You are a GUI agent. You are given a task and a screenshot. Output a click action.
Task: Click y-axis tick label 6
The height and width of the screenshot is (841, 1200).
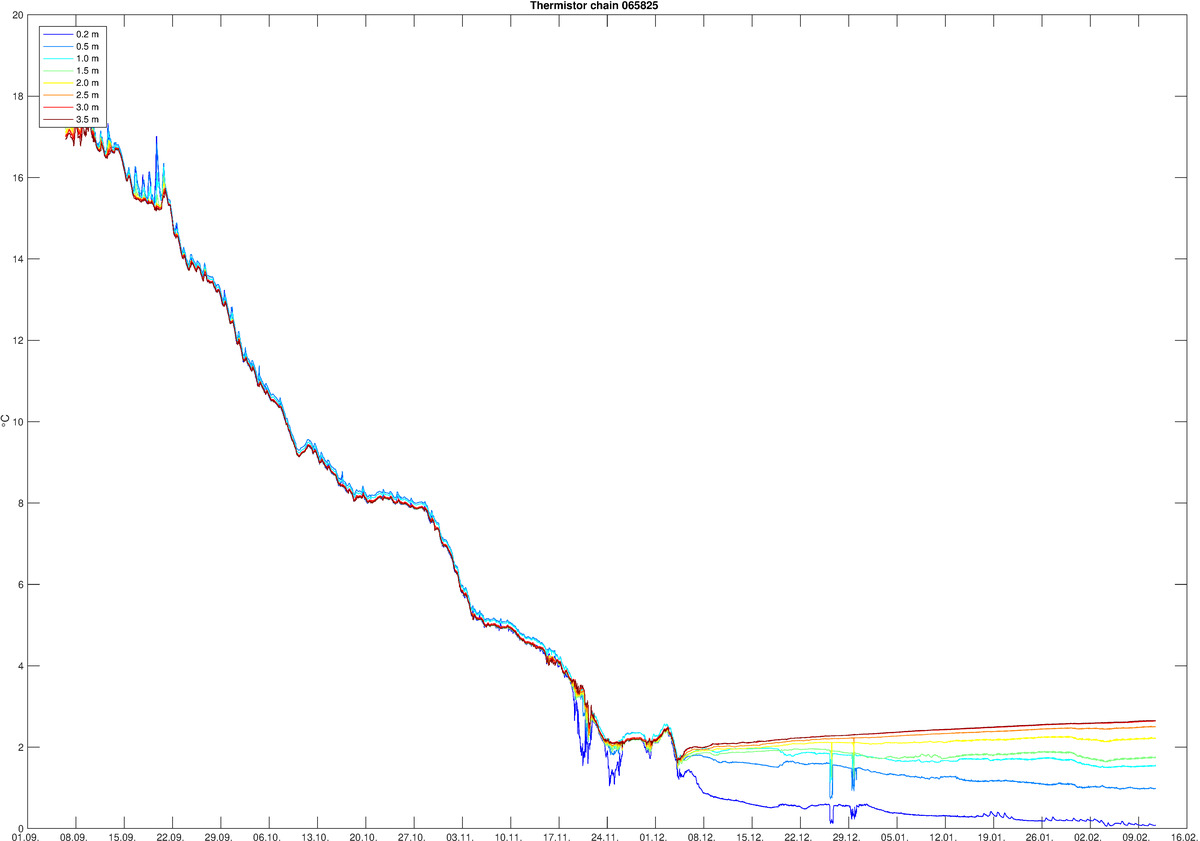click(x=20, y=584)
